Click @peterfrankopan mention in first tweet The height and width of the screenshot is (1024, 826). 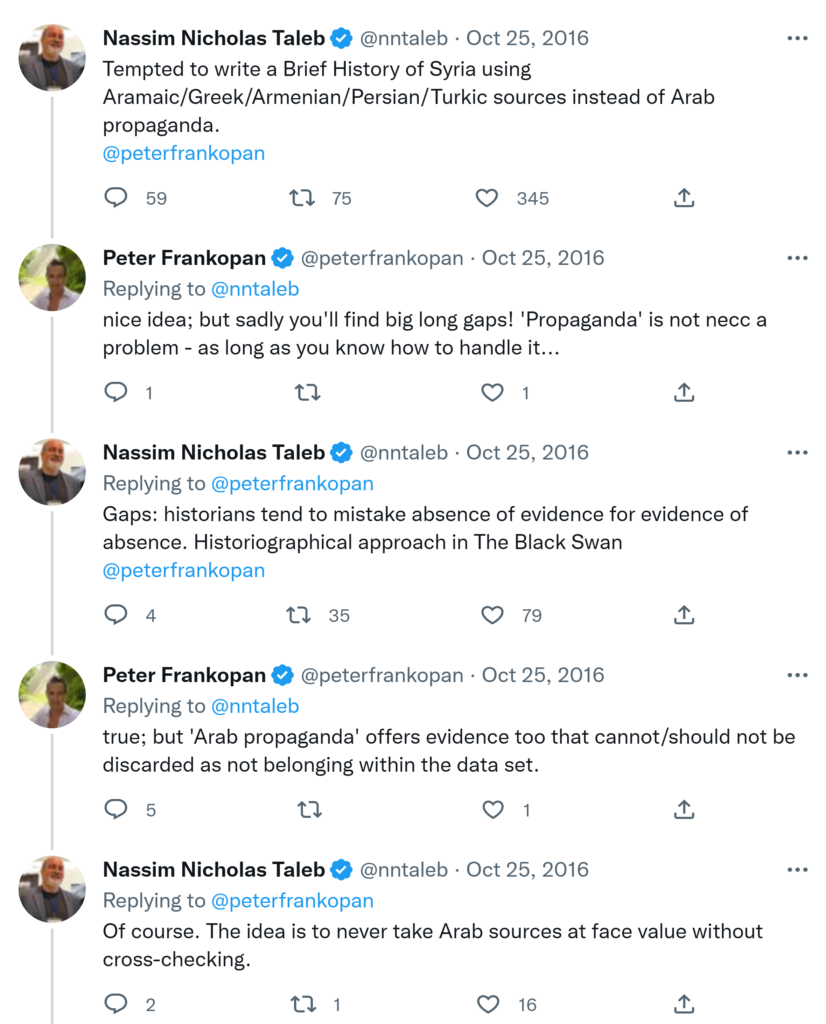tap(183, 154)
